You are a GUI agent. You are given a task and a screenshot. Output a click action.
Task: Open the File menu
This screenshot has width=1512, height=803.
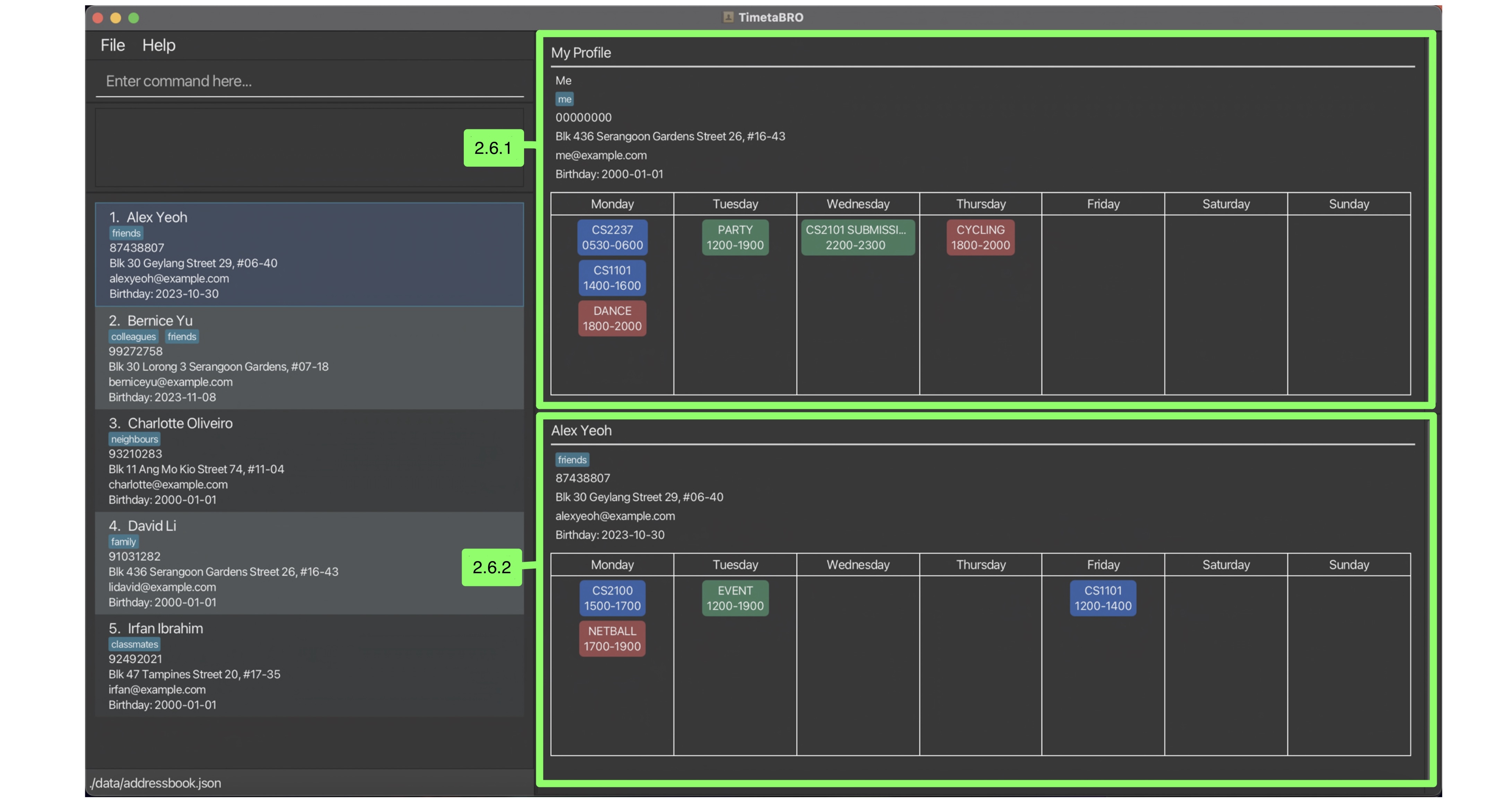(x=113, y=45)
